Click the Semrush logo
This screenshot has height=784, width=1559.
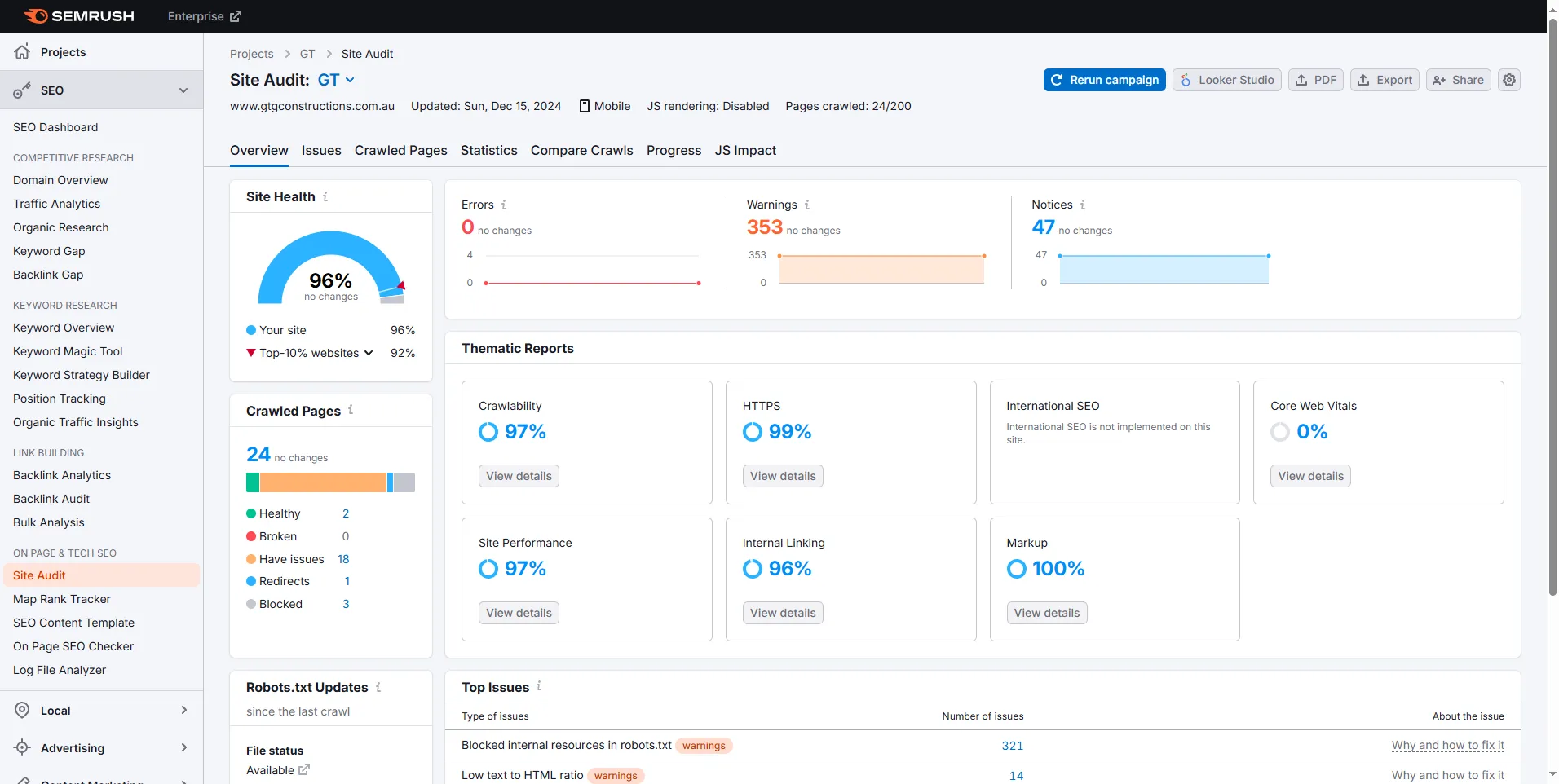79,16
